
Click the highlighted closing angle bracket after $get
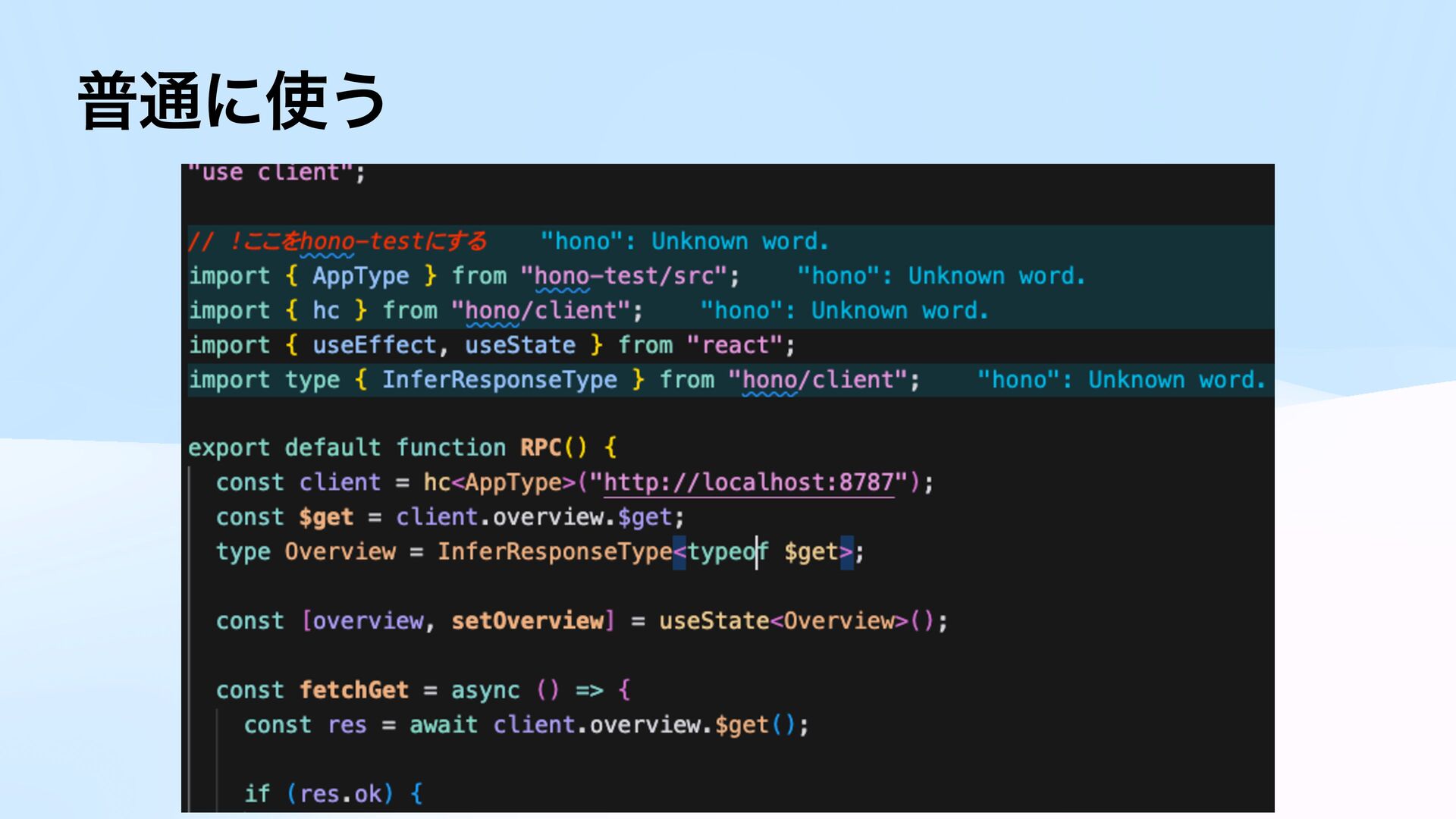847,552
